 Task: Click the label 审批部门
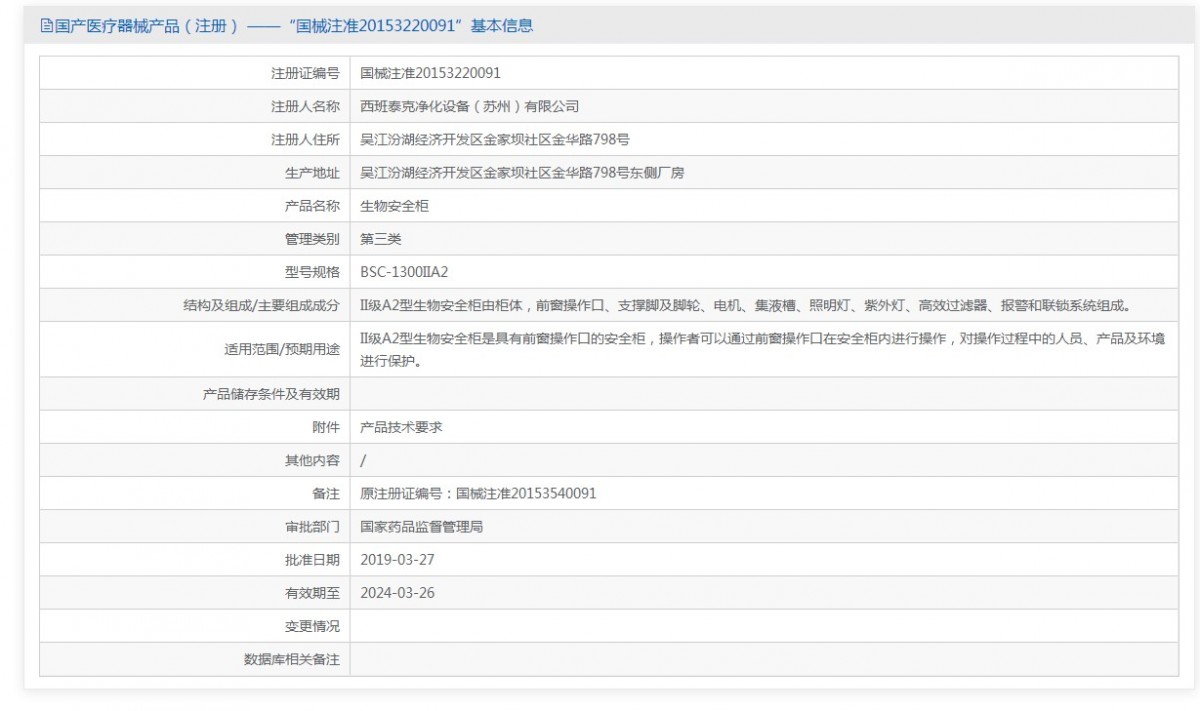(x=312, y=526)
